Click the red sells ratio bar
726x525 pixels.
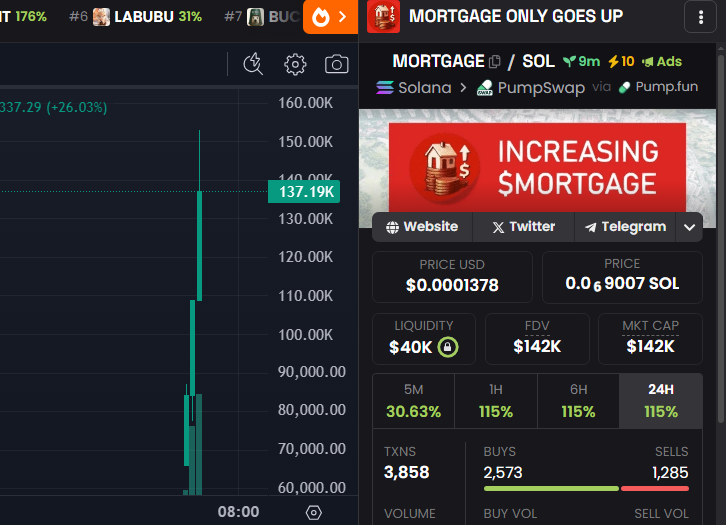pos(655,488)
